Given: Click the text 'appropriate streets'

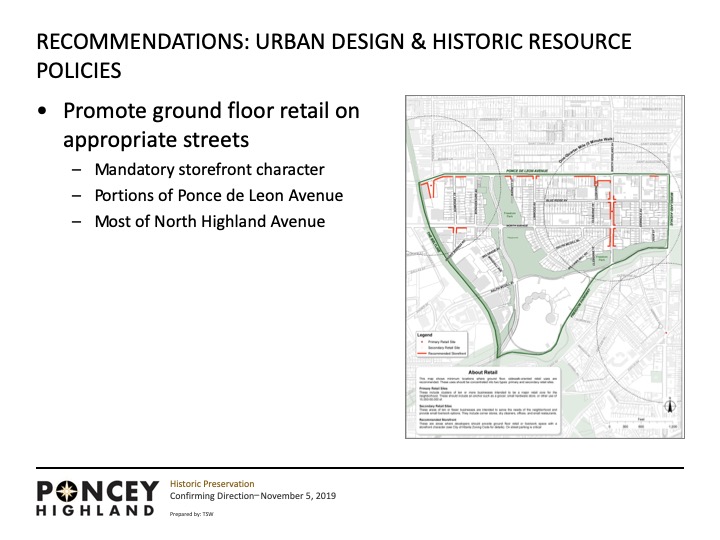Looking at the screenshot, I should pos(156,140).
